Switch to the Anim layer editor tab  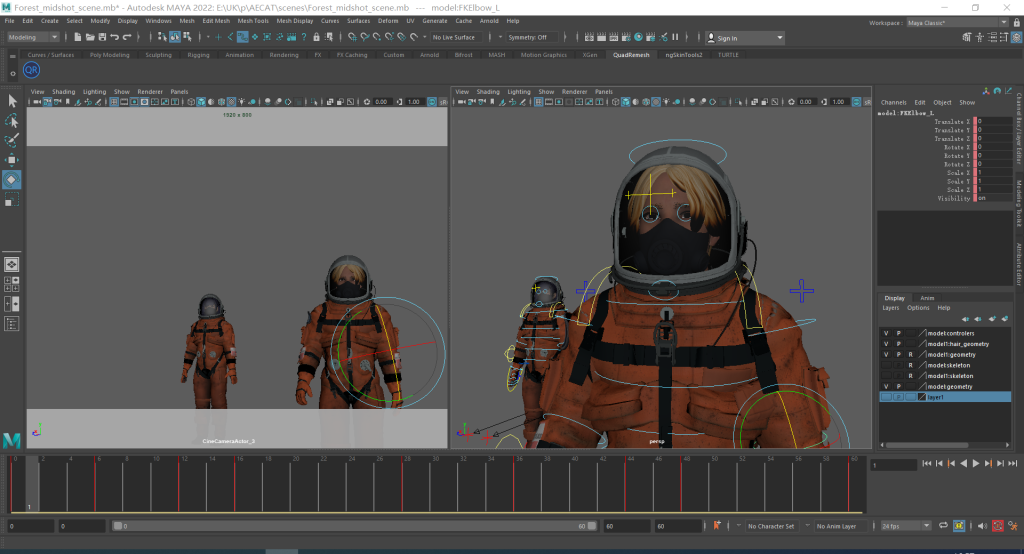[927, 298]
